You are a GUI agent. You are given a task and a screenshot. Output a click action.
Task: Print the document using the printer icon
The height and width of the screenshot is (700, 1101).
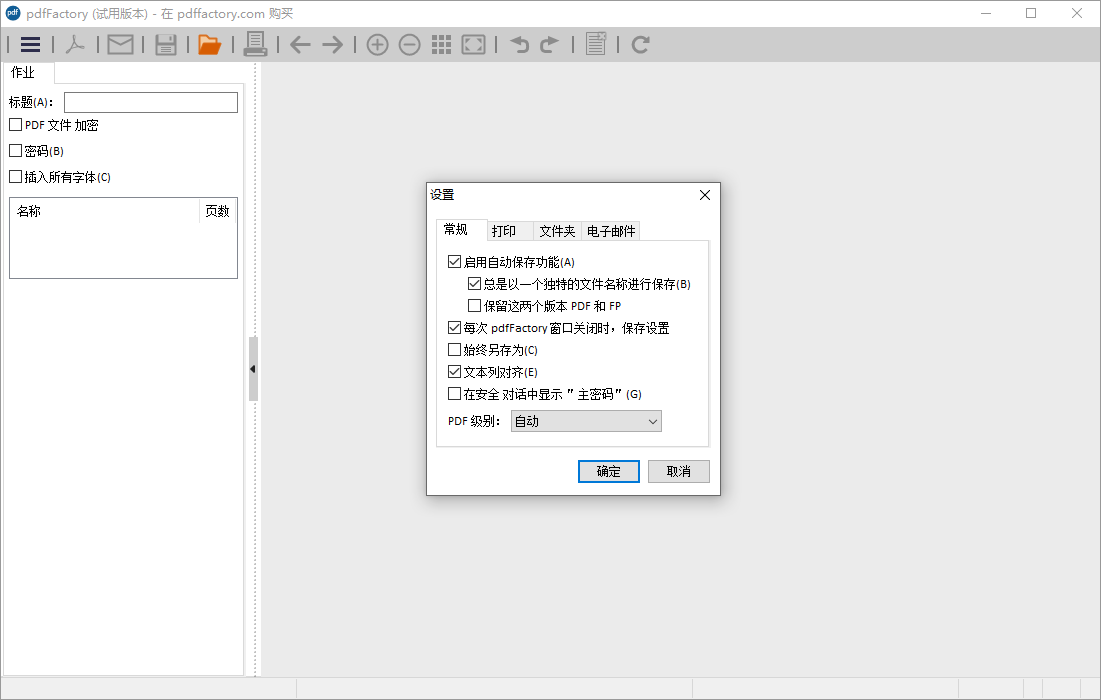[x=255, y=44]
